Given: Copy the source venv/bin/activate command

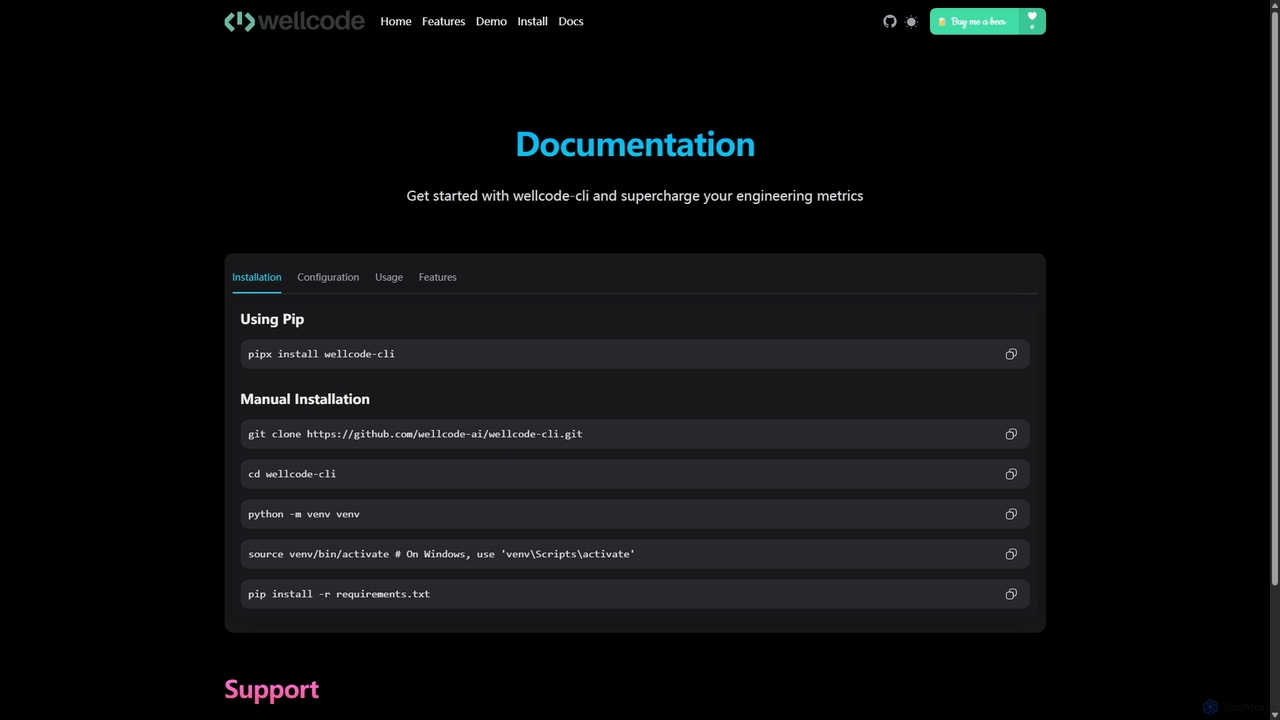Looking at the screenshot, I should point(1011,554).
